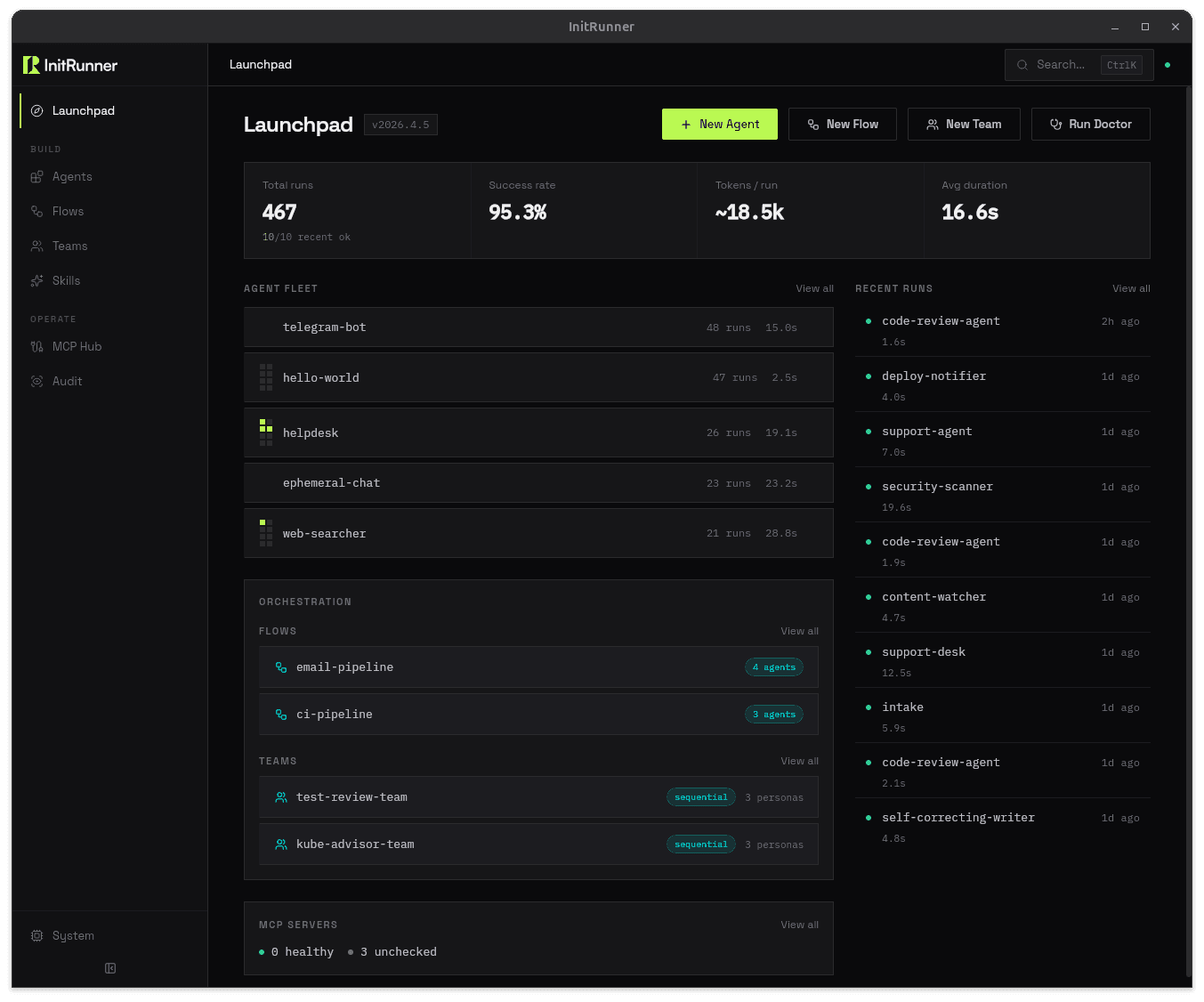Image resolution: width=1204 pixels, height=1002 pixels.
Task: Click the Skills sparkle icon
Action: click(37, 281)
